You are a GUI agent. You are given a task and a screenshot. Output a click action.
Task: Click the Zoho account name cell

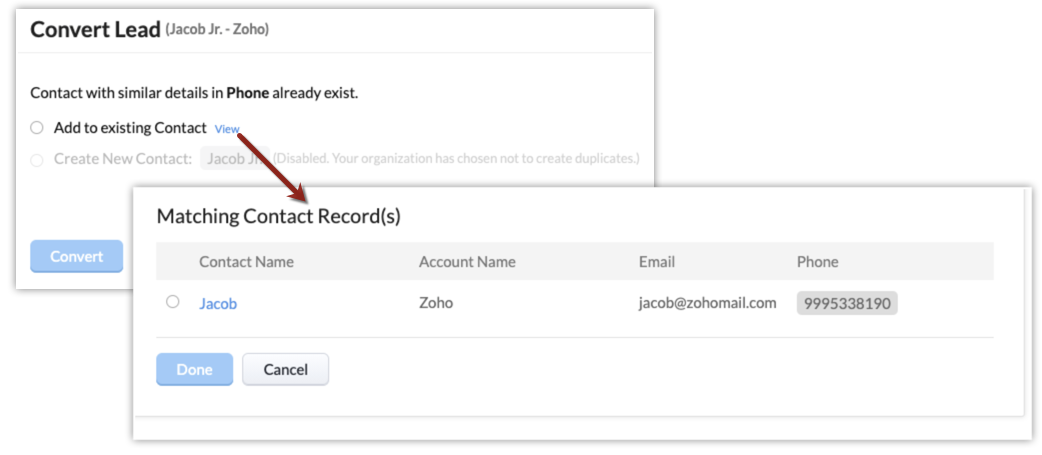tap(436, 303)
